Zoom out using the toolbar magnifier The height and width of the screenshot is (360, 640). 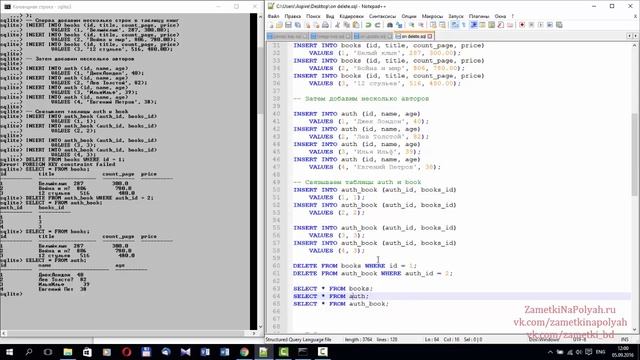click(x=421, y=25)
